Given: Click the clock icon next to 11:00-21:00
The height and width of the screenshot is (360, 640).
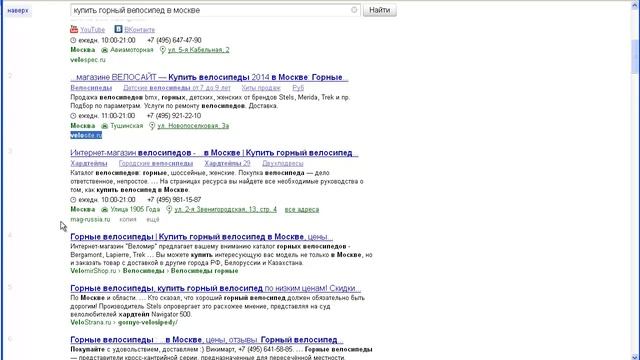Looking at the screenshot, I should tap(73, 116).
